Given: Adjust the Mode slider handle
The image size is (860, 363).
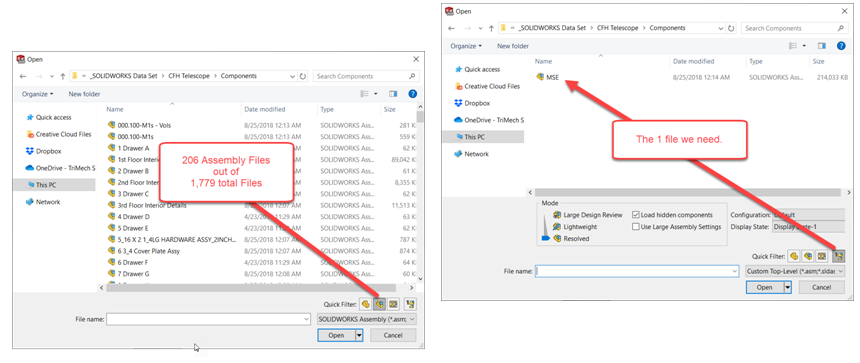Looking at the screenshot, I should [x=545, y=238].
